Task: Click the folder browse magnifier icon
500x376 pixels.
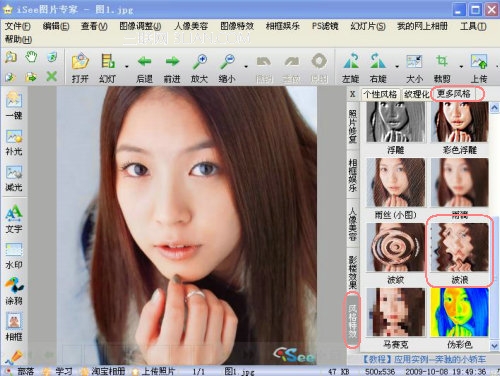Action: [11, 57]
